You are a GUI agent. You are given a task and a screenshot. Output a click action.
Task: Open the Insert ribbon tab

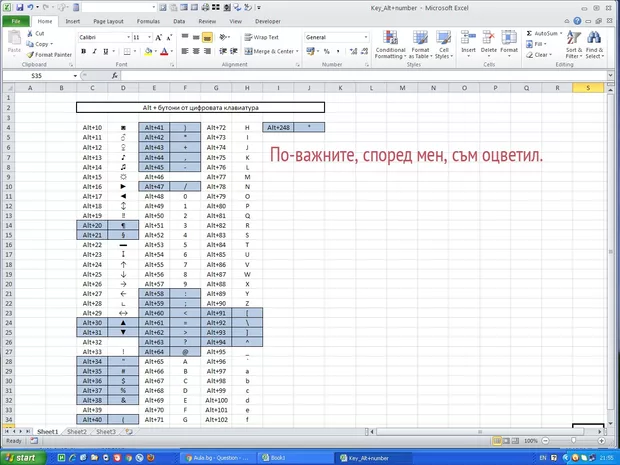tap(72, 21)
